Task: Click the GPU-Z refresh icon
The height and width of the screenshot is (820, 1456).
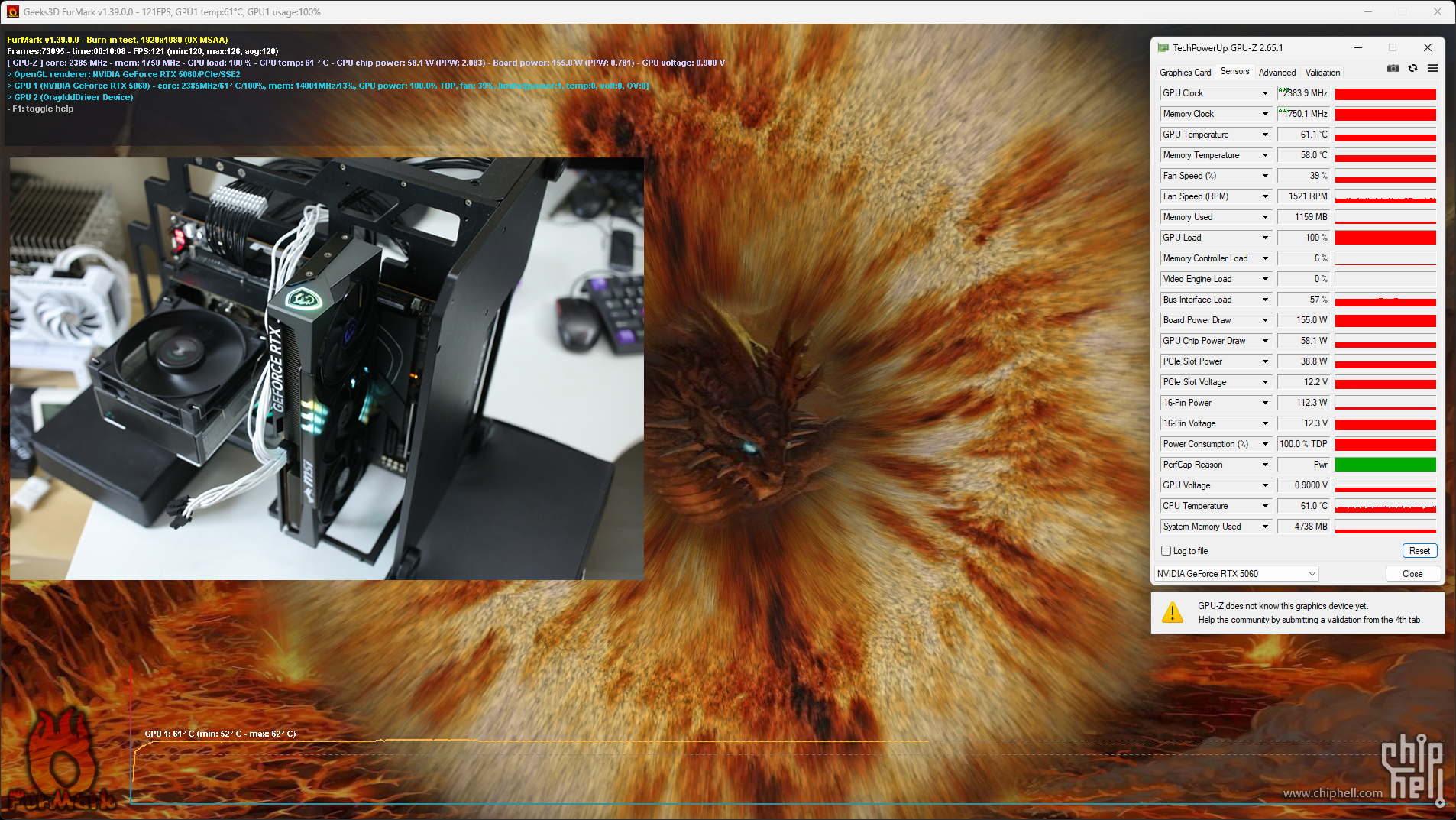Action: tap(1413, 69)
